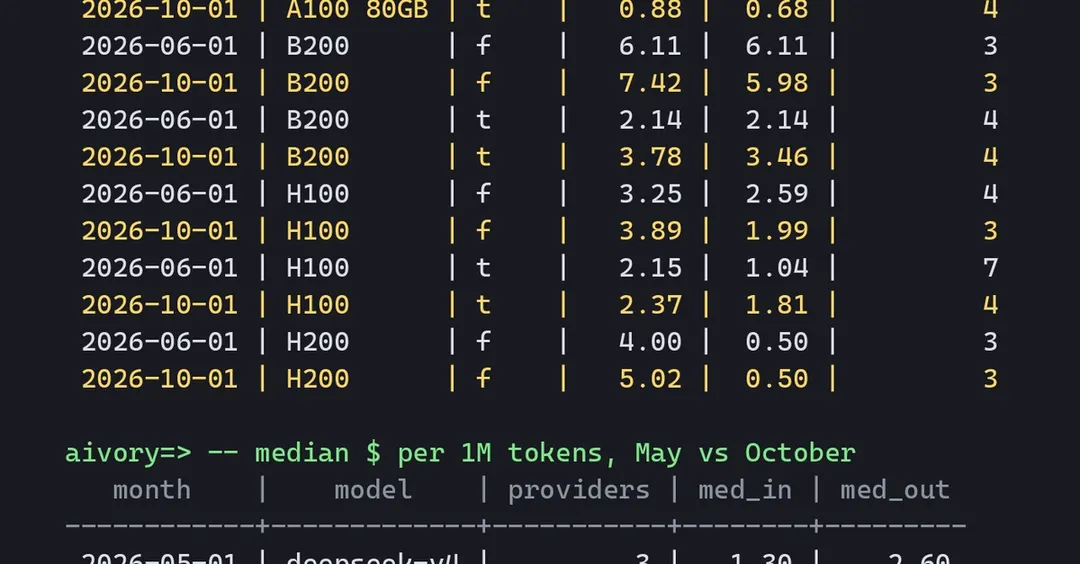
Task: Click the 'aivory=>' prompt
Action: tap(128, 453)
